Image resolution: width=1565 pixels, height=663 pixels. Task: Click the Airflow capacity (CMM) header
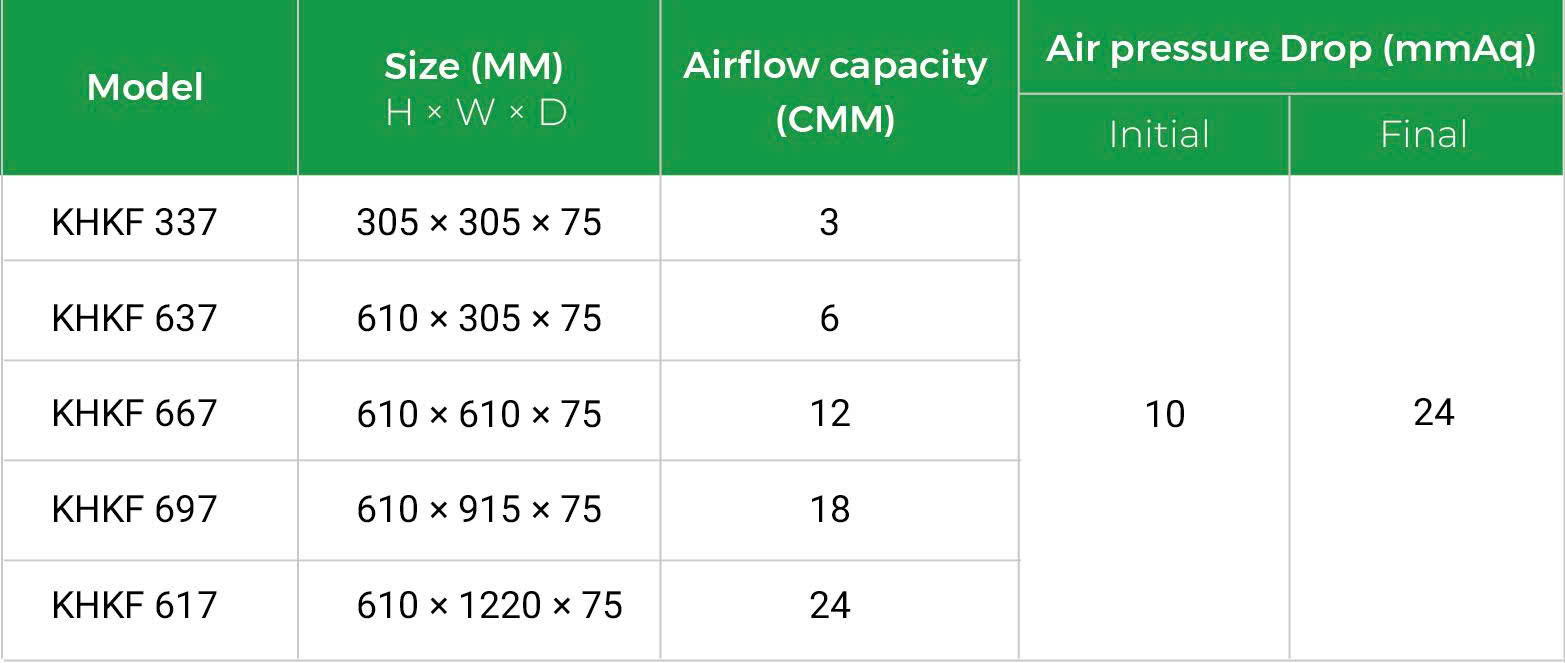click(836, 90)
